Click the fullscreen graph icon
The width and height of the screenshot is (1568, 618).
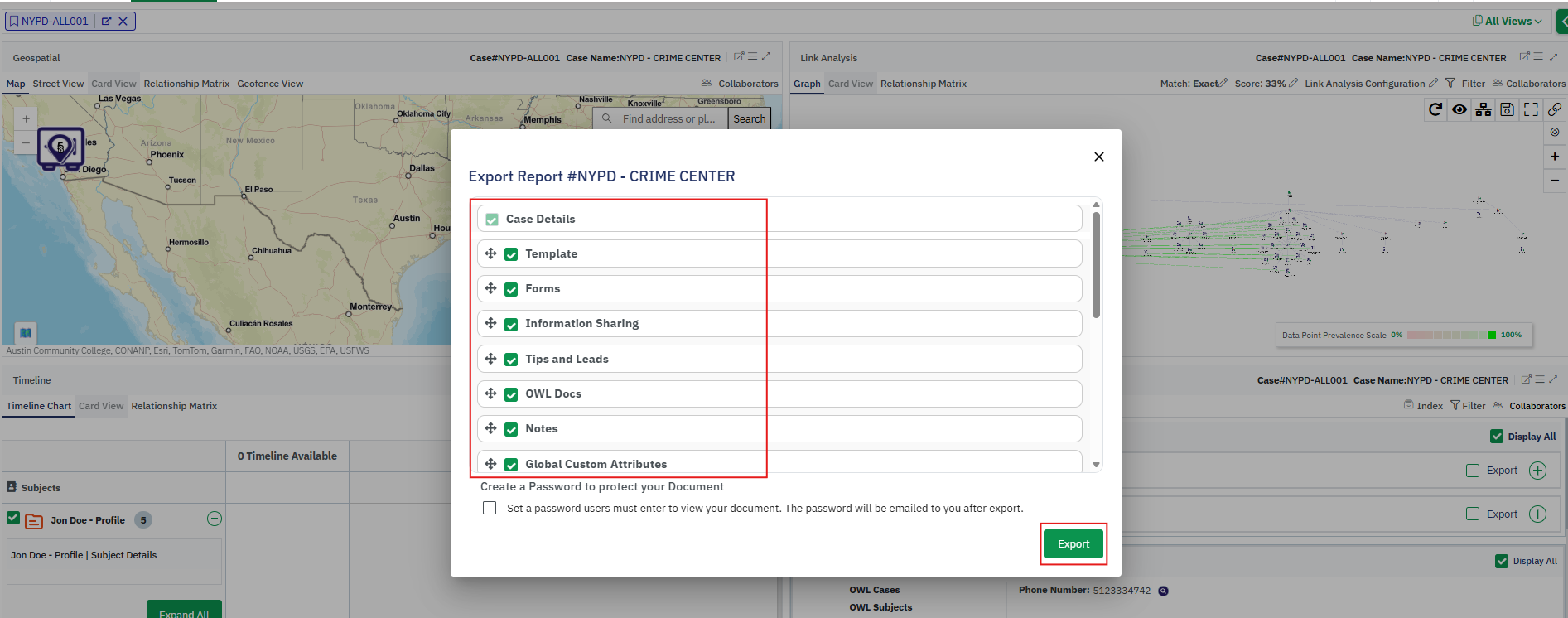[1531, 109]
